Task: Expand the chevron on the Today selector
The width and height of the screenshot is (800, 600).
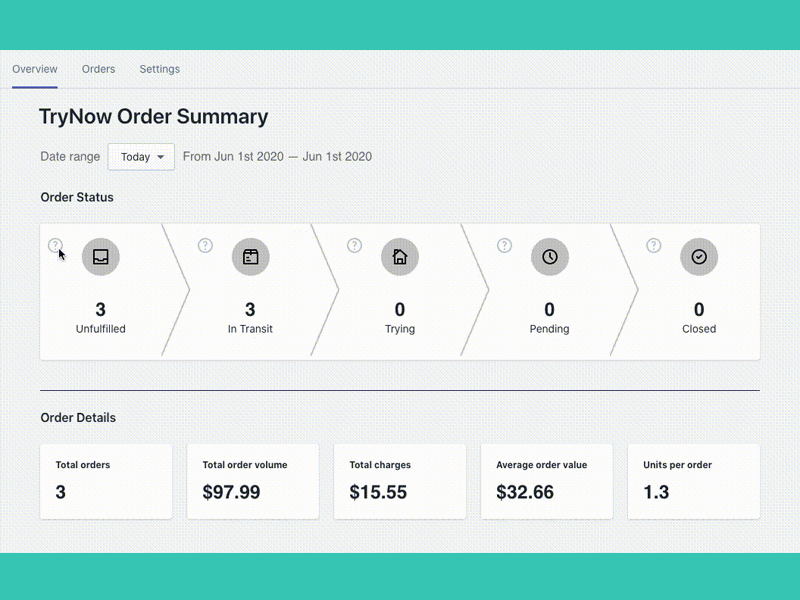Action: click(x=161, y=157)
